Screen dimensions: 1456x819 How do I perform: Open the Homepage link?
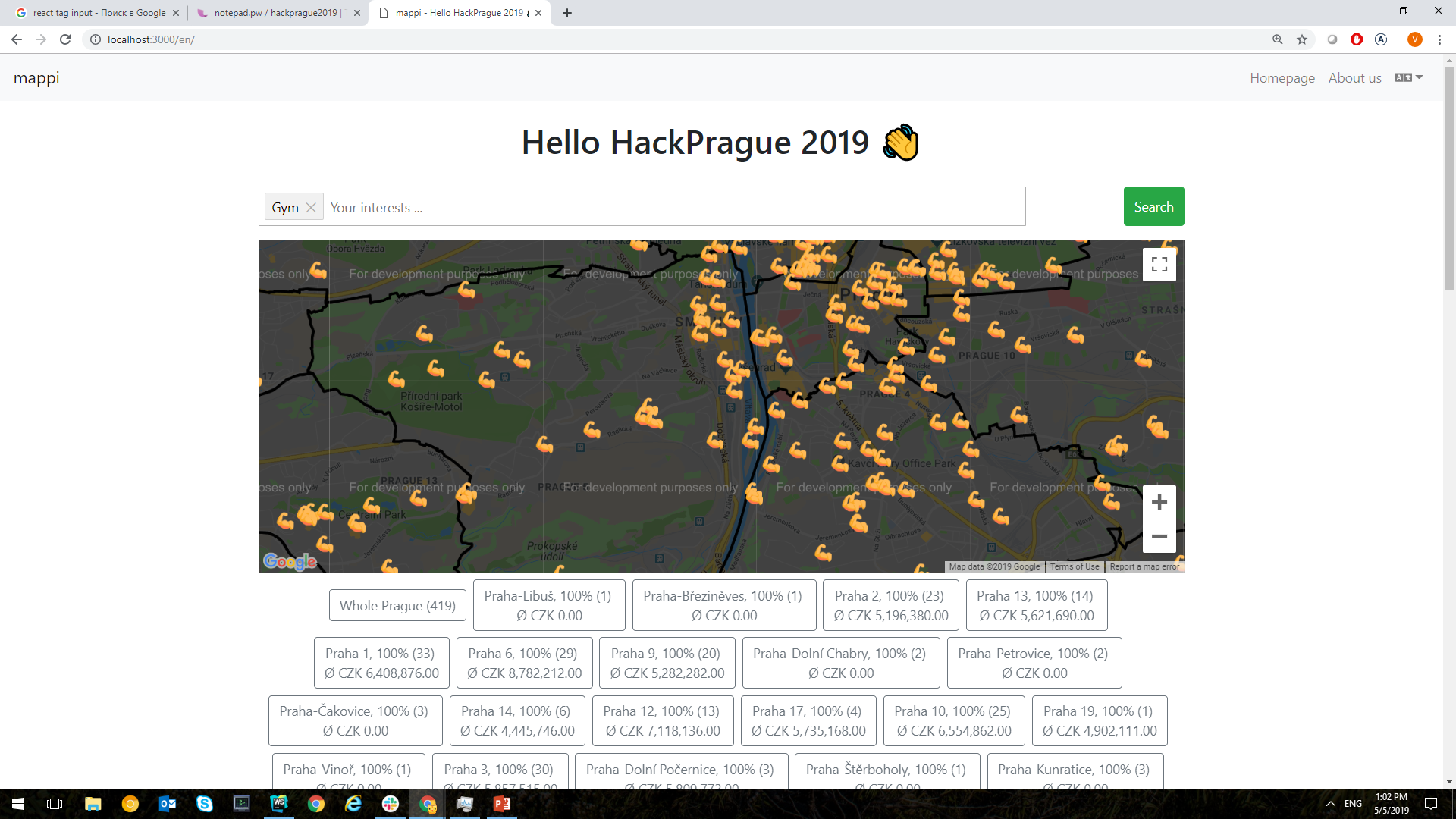[1282, 78]
